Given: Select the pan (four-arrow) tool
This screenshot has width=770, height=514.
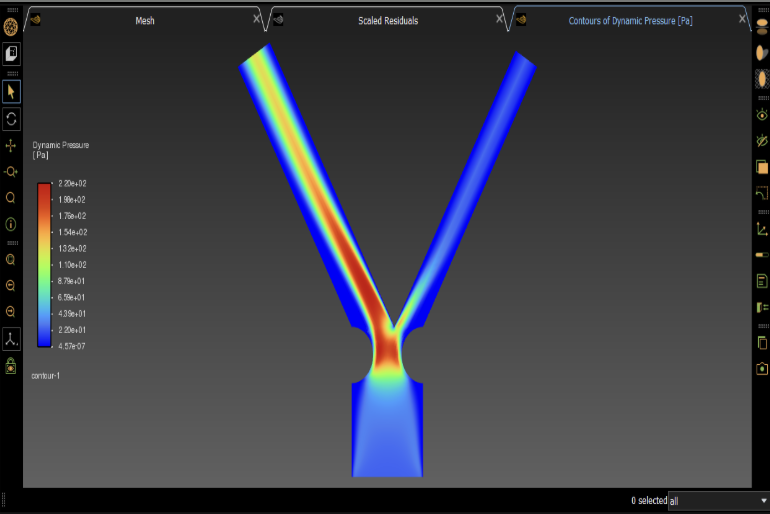Looking at the screenshot, I should point(11,146).
